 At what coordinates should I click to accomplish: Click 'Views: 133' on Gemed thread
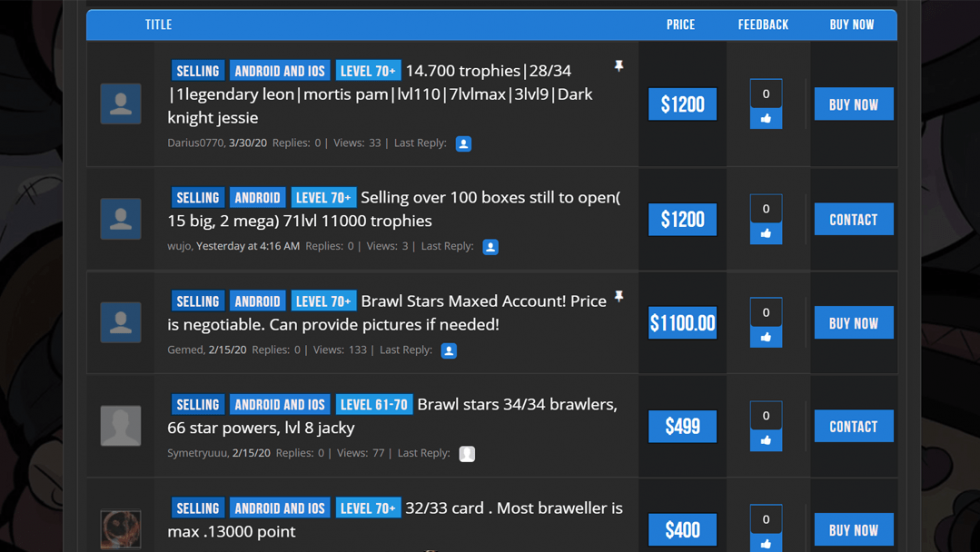coord(340,349)
